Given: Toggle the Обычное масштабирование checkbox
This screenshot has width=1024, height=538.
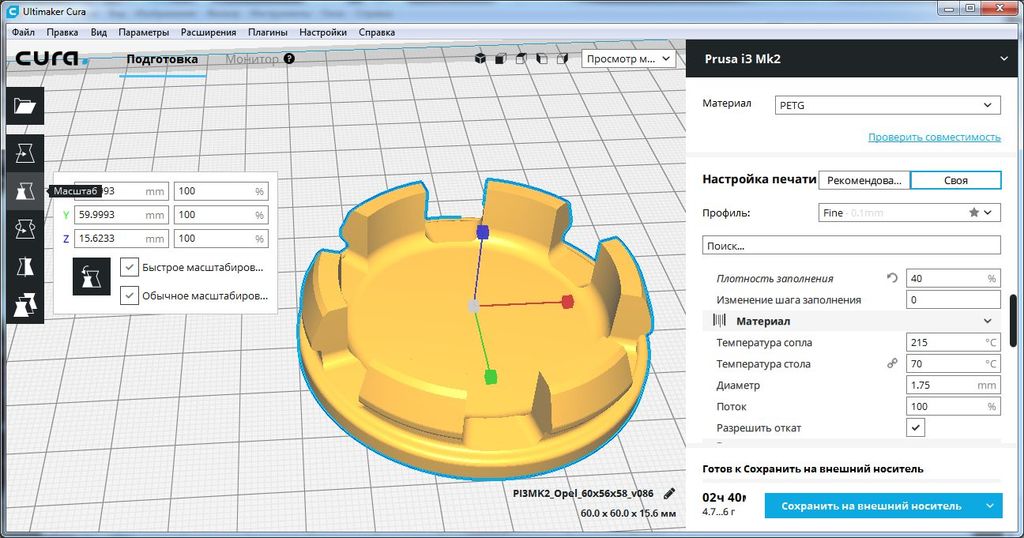Looking at the screenshot, I should click(130, 295).
